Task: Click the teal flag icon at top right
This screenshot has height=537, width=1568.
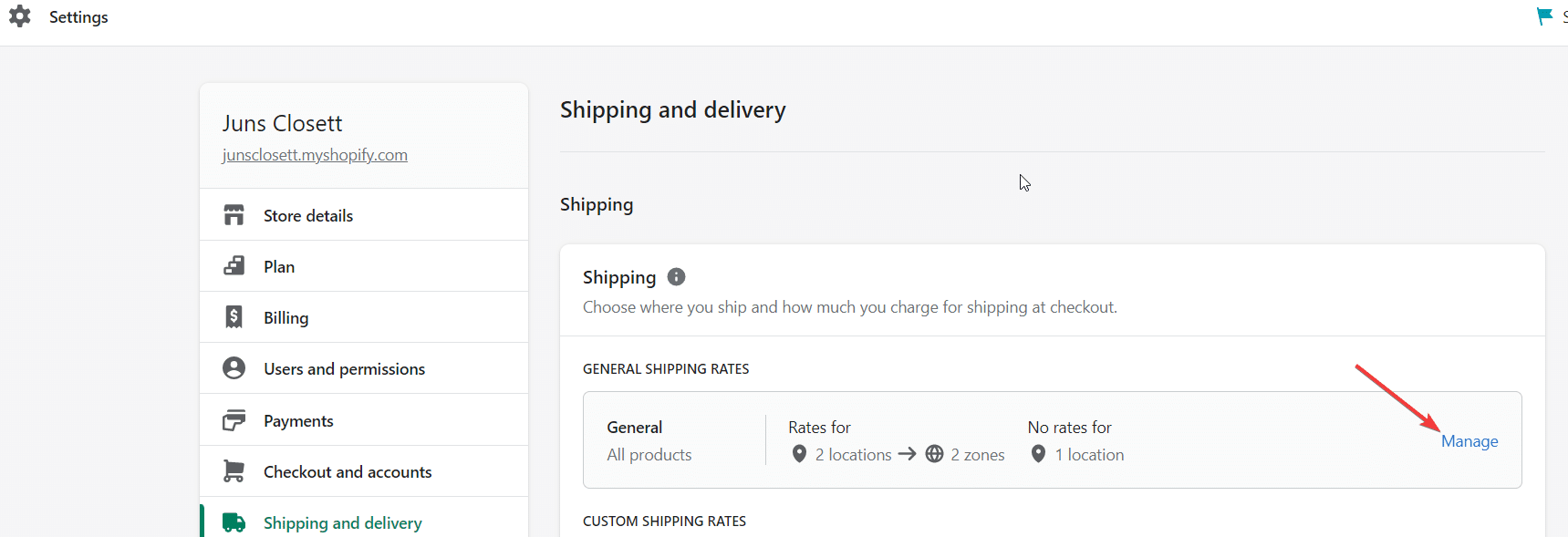Action: coord(1544,16)
